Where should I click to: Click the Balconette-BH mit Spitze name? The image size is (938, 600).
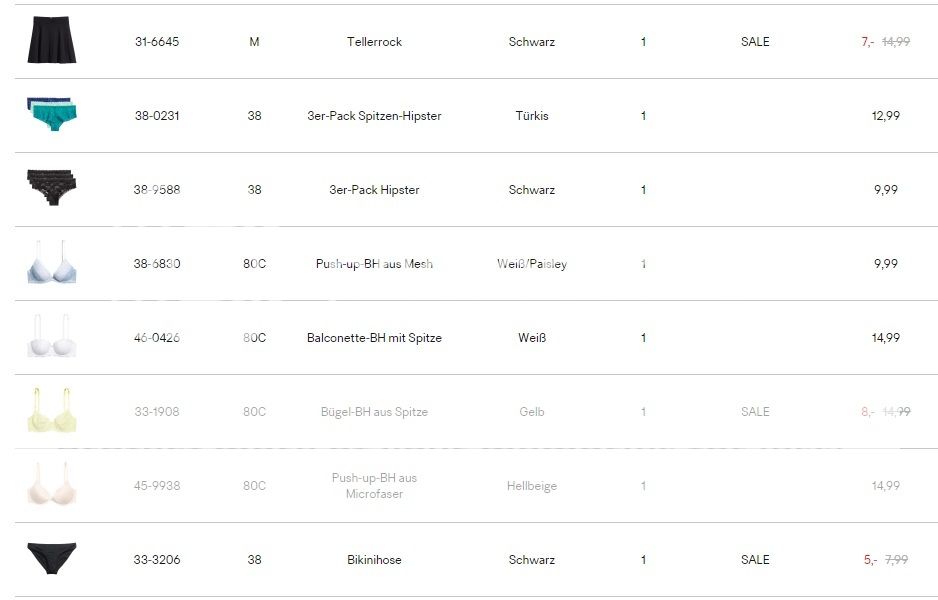[374, 338]
